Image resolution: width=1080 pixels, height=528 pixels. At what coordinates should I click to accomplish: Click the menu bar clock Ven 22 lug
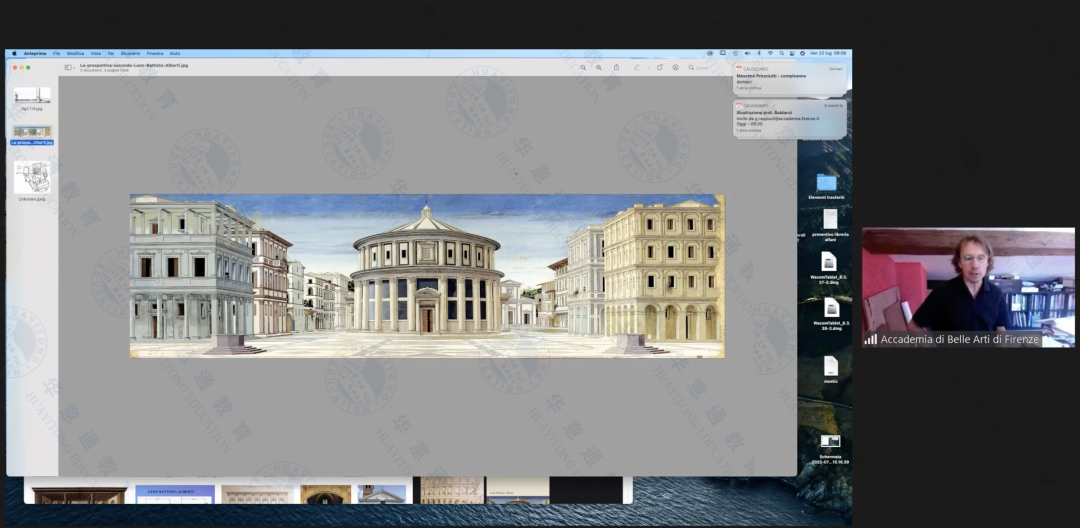coord(829,53)
